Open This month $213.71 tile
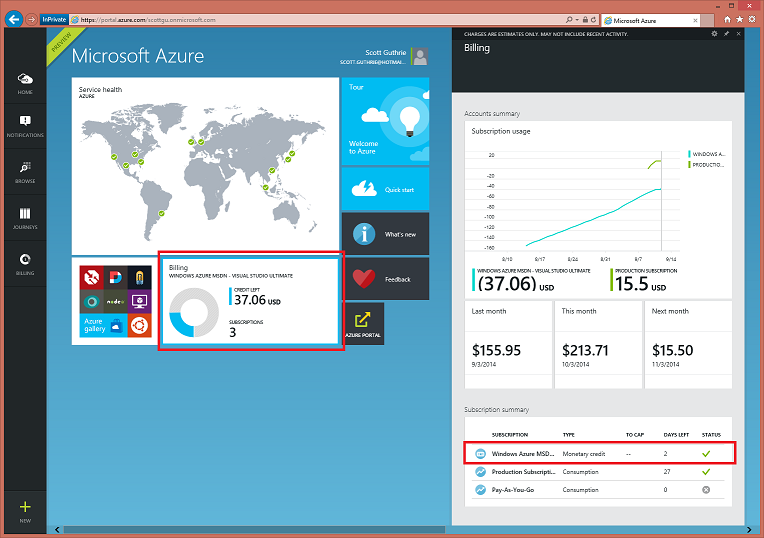This screenshot has width=764, height=538. pyautogui.click(x=598, y=345)
